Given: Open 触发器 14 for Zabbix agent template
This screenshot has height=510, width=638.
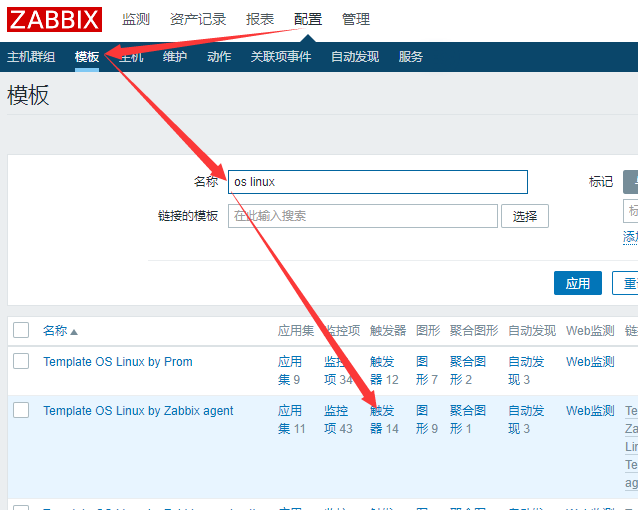Looking at the screenshot, I should tap(384, 419).
